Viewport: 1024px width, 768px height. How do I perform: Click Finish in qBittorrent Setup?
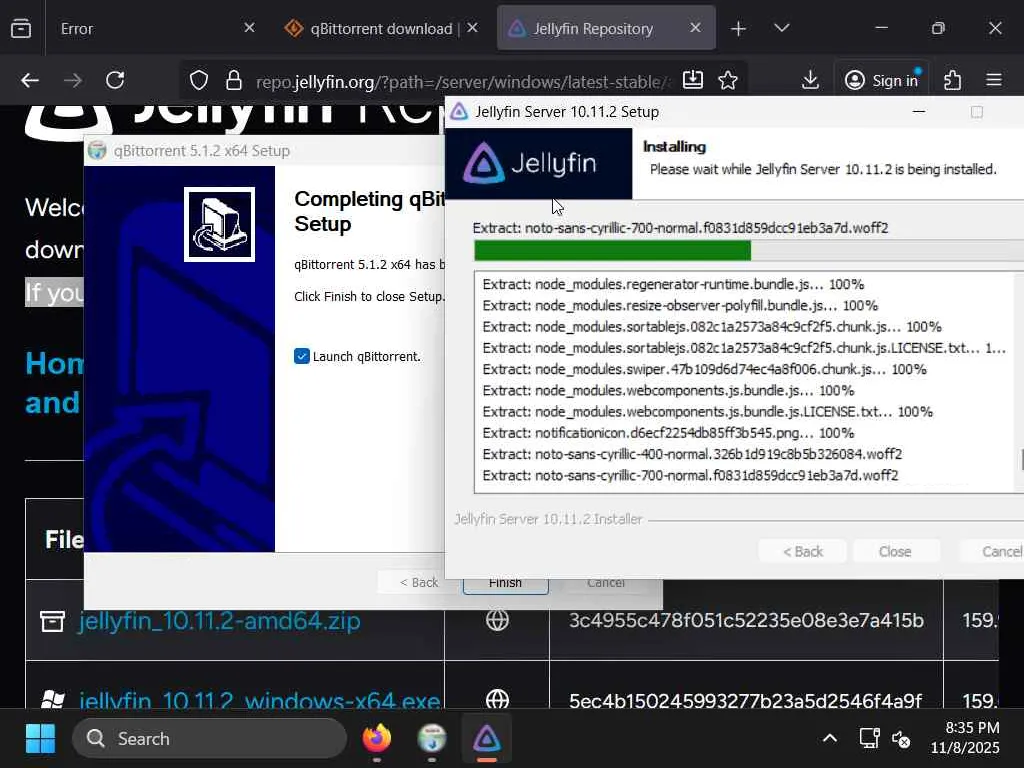click(x=505, y=584)
